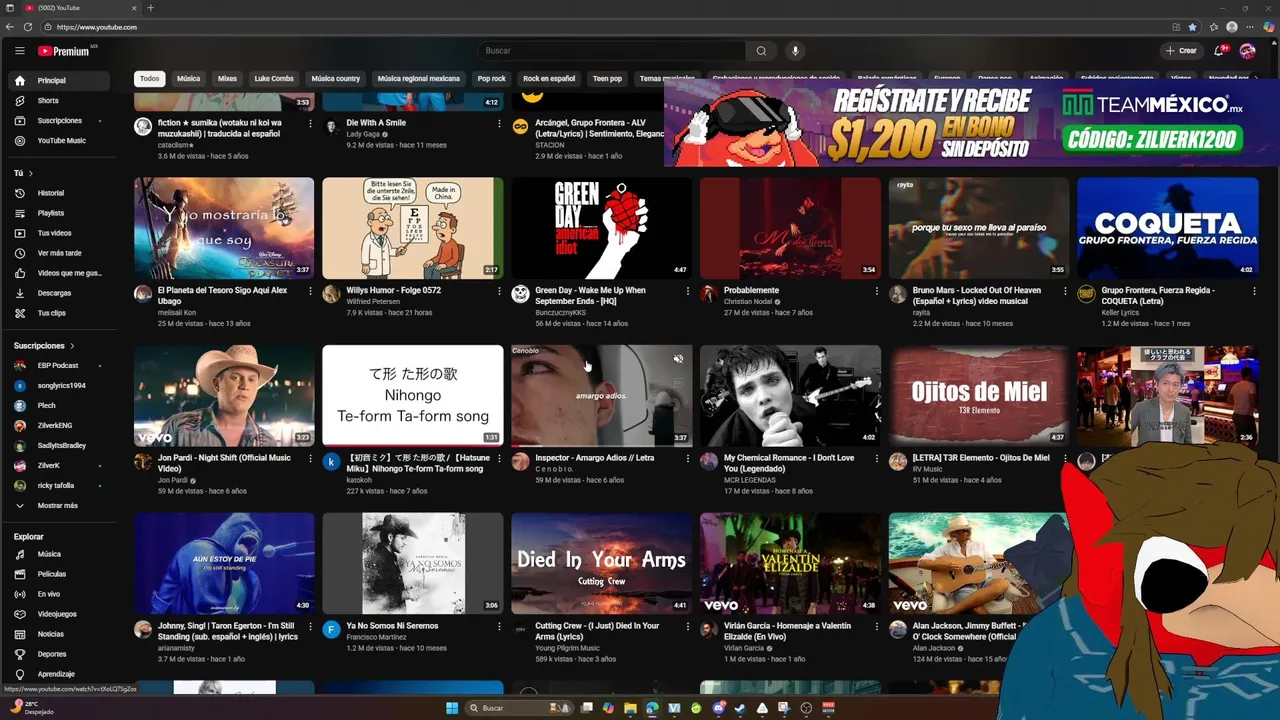Open options for Jon Pardi Night Shift

(x=310, y=459)
